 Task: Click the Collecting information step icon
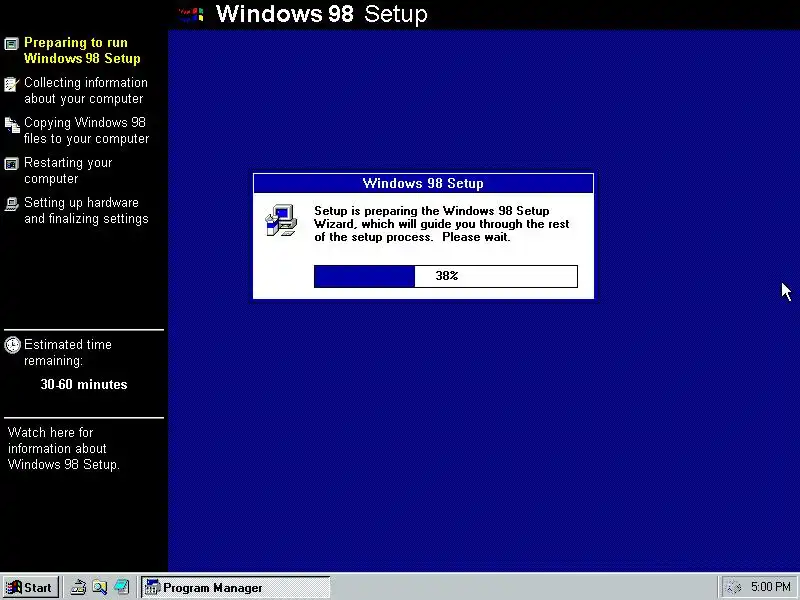click(11, 84)
